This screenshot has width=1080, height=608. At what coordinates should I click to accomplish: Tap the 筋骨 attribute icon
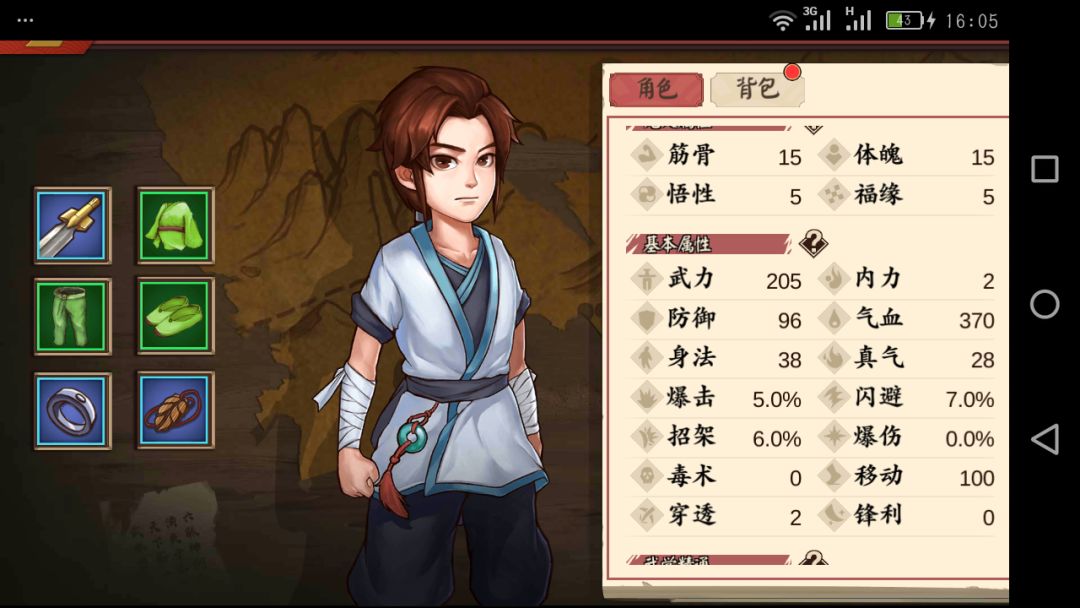tap(647, 154)
